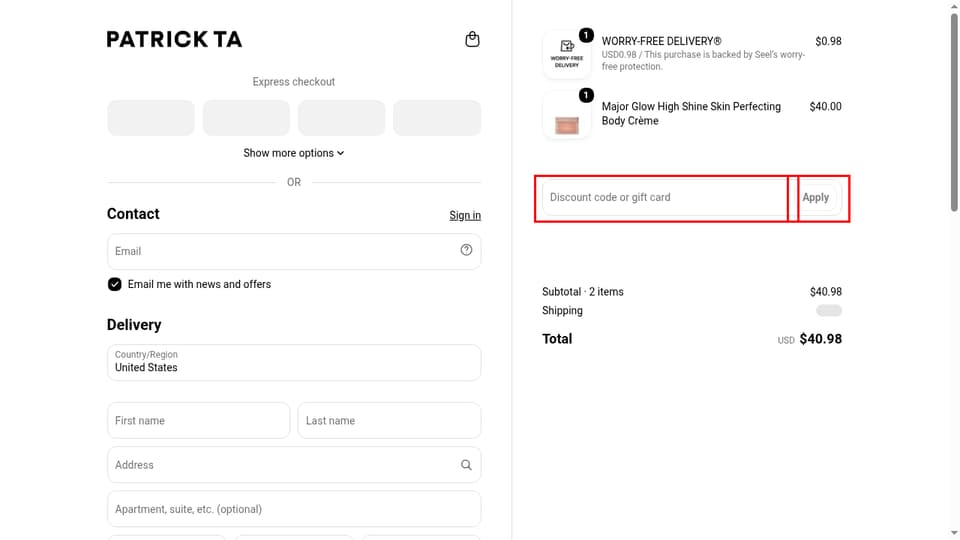The image size is (960, 540).
Task: Click the Sign in link
Action: (x=465, y=215)
